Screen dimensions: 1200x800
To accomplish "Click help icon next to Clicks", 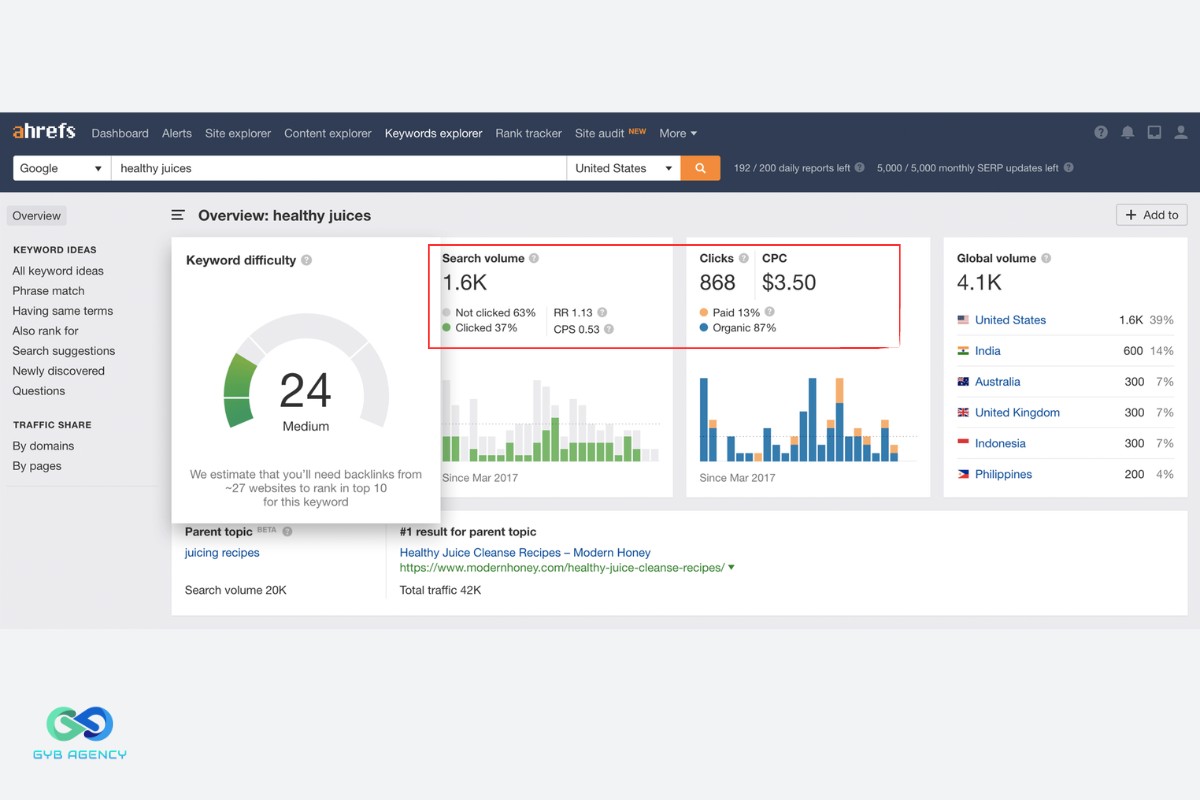I will point(744,258).
